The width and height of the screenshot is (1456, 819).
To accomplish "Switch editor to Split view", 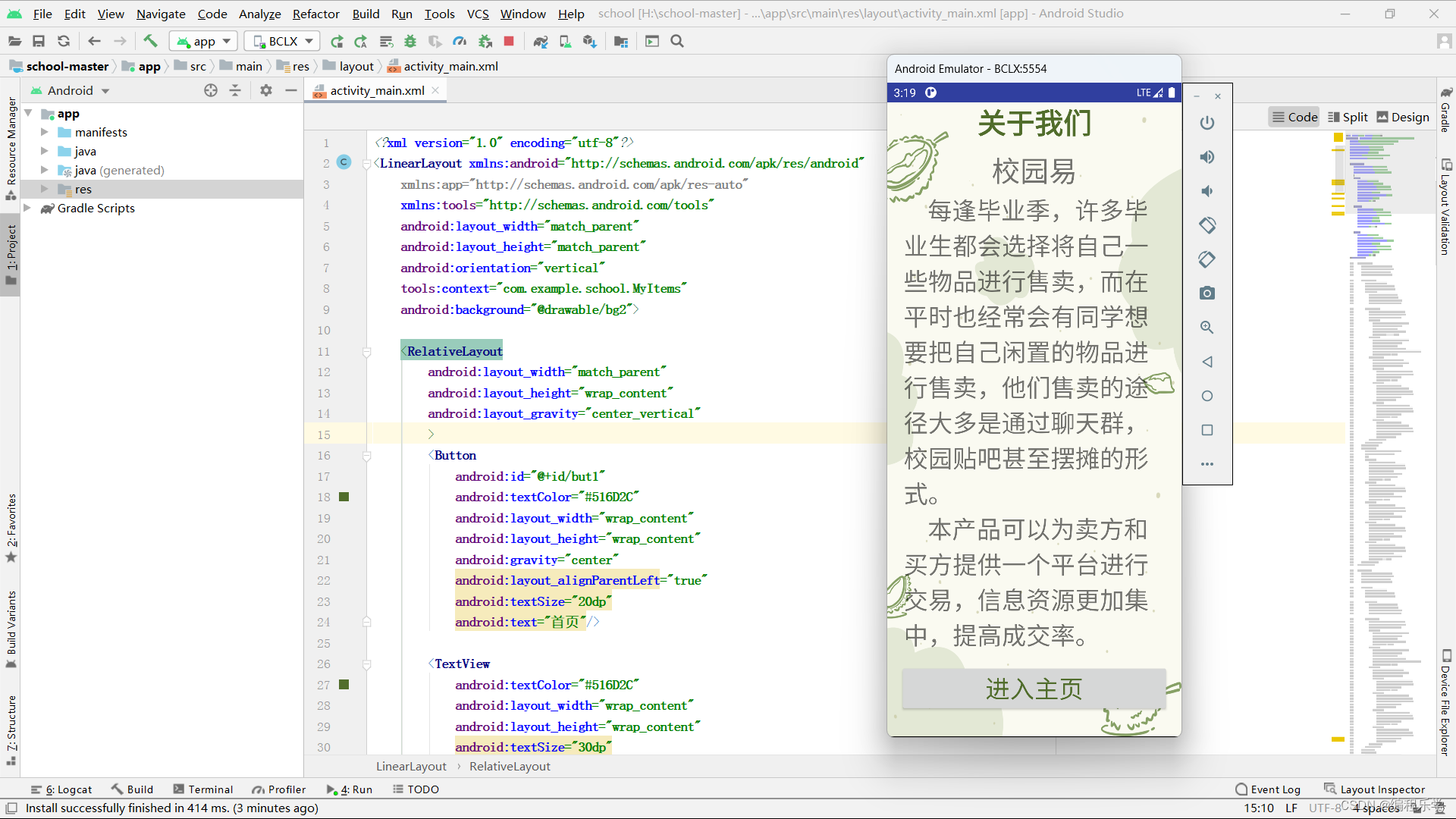I will (1348, 117).
